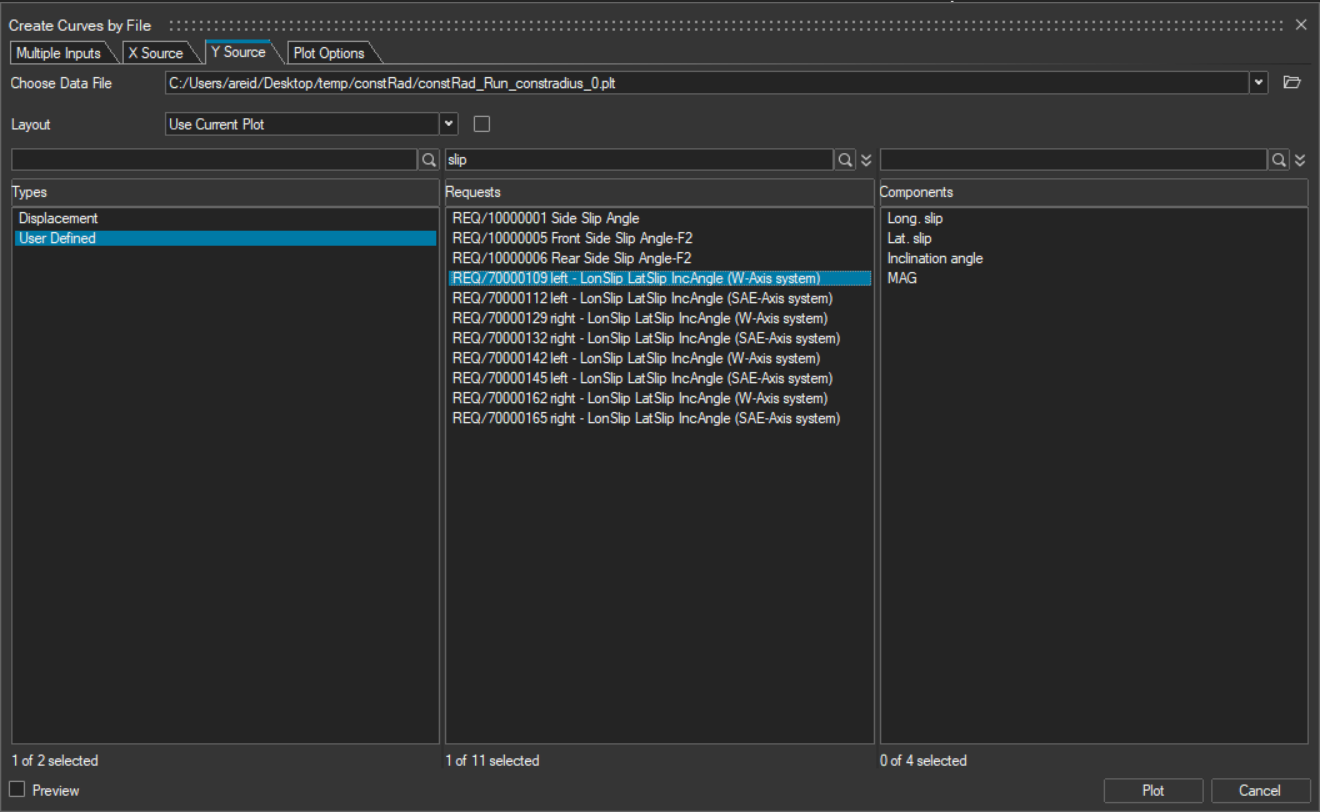Select REQ/70000165 right SAE-Axis system request

660,418
